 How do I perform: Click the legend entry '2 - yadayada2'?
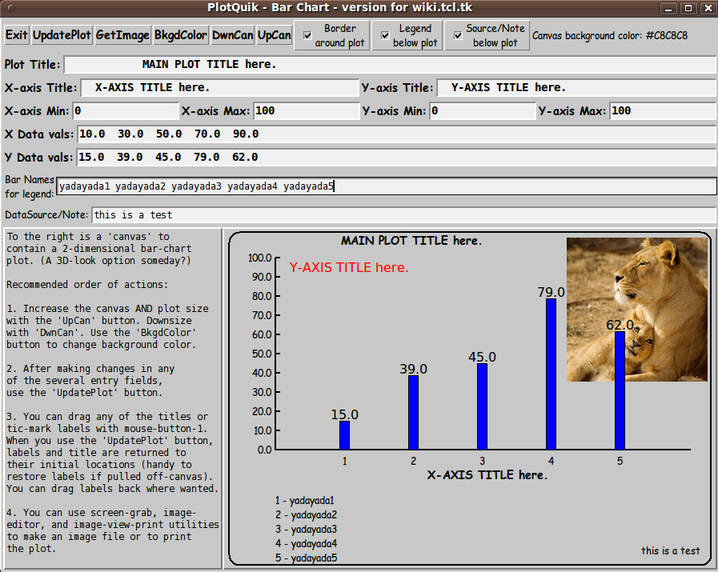coord(306,515)
